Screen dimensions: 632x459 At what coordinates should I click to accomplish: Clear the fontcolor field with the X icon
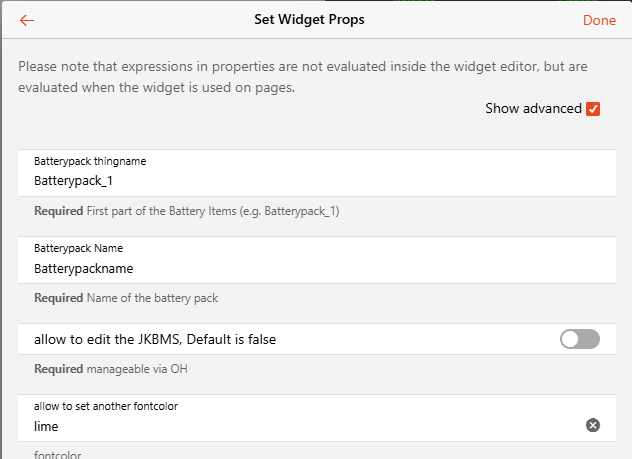click(592, 426)
